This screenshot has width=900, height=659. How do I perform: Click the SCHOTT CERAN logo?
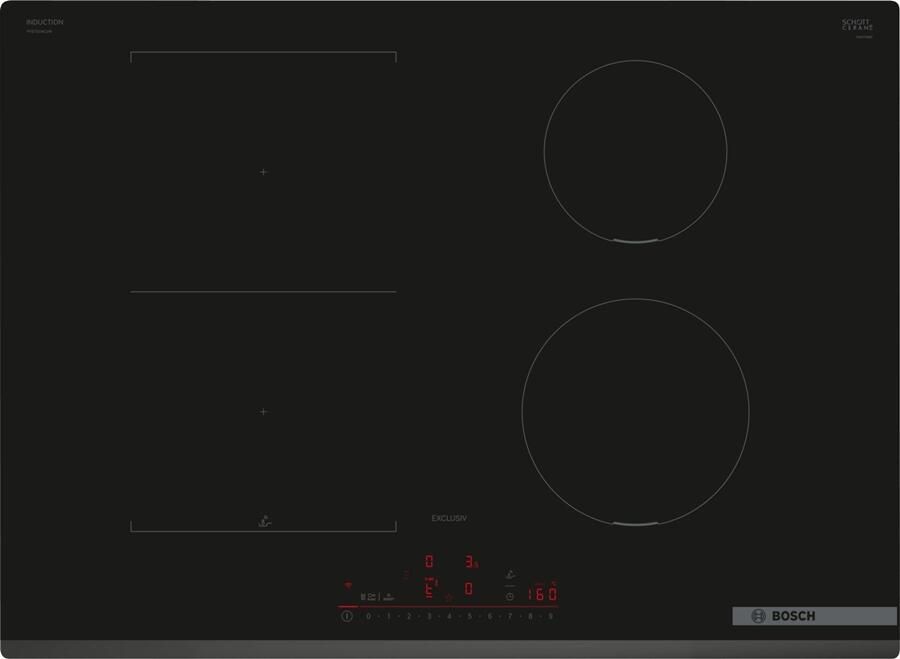click(x=858, y=25)
